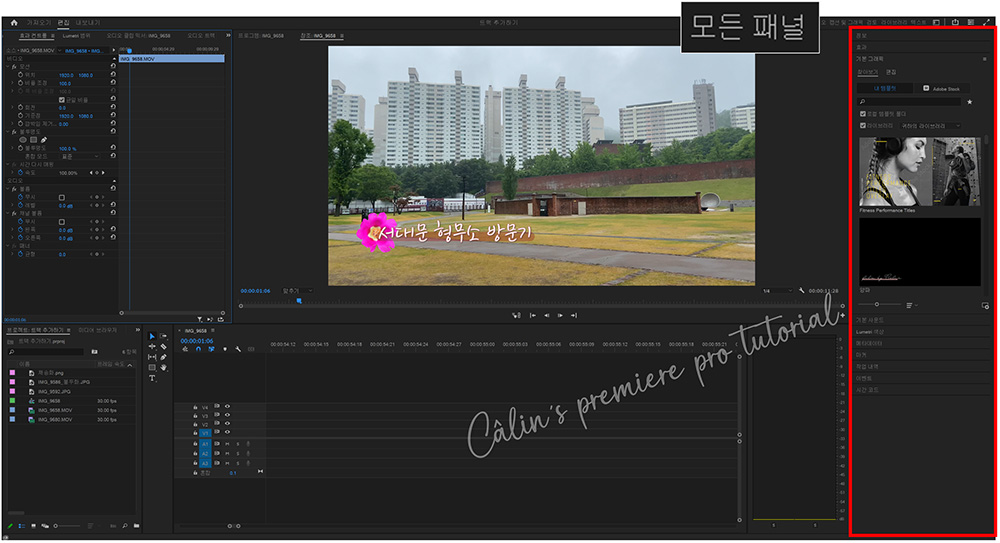Switch project panel to Icon view
Viewport: 1000px width, 543px height.
(33, 526)
